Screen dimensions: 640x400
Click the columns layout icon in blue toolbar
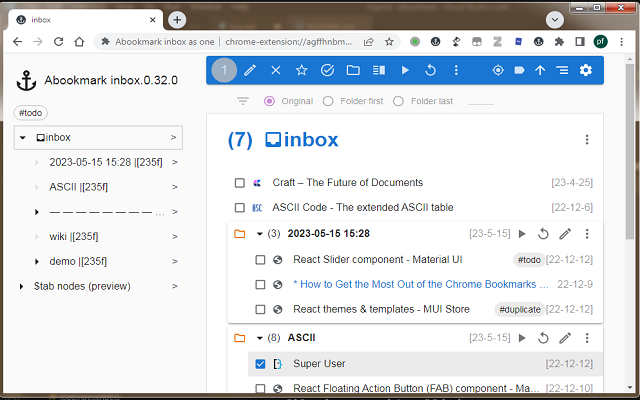point(379,70)
